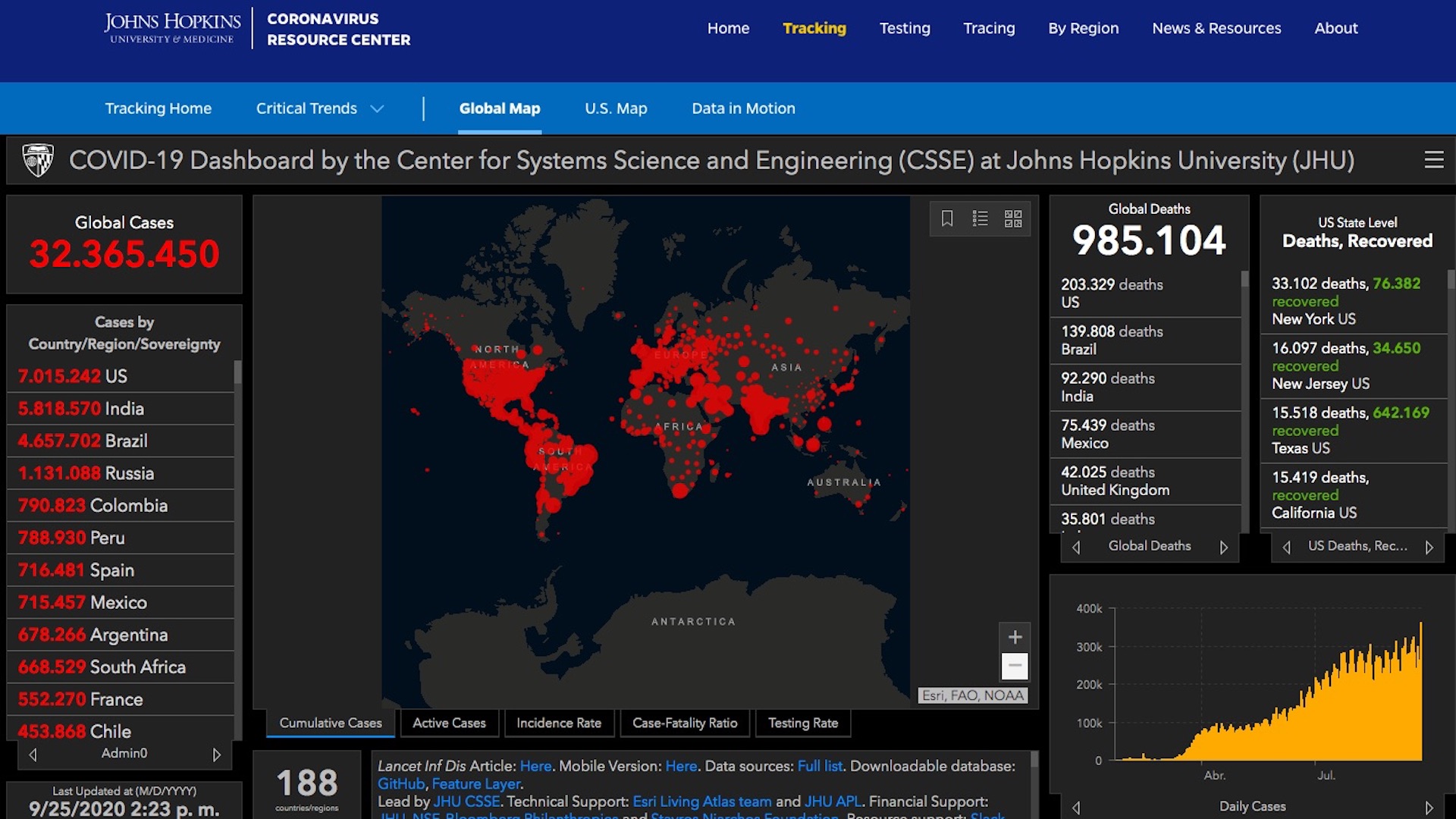Open the map bookmarks icon
Viewport: 1456px width, 819px height.
click(947, 219)
